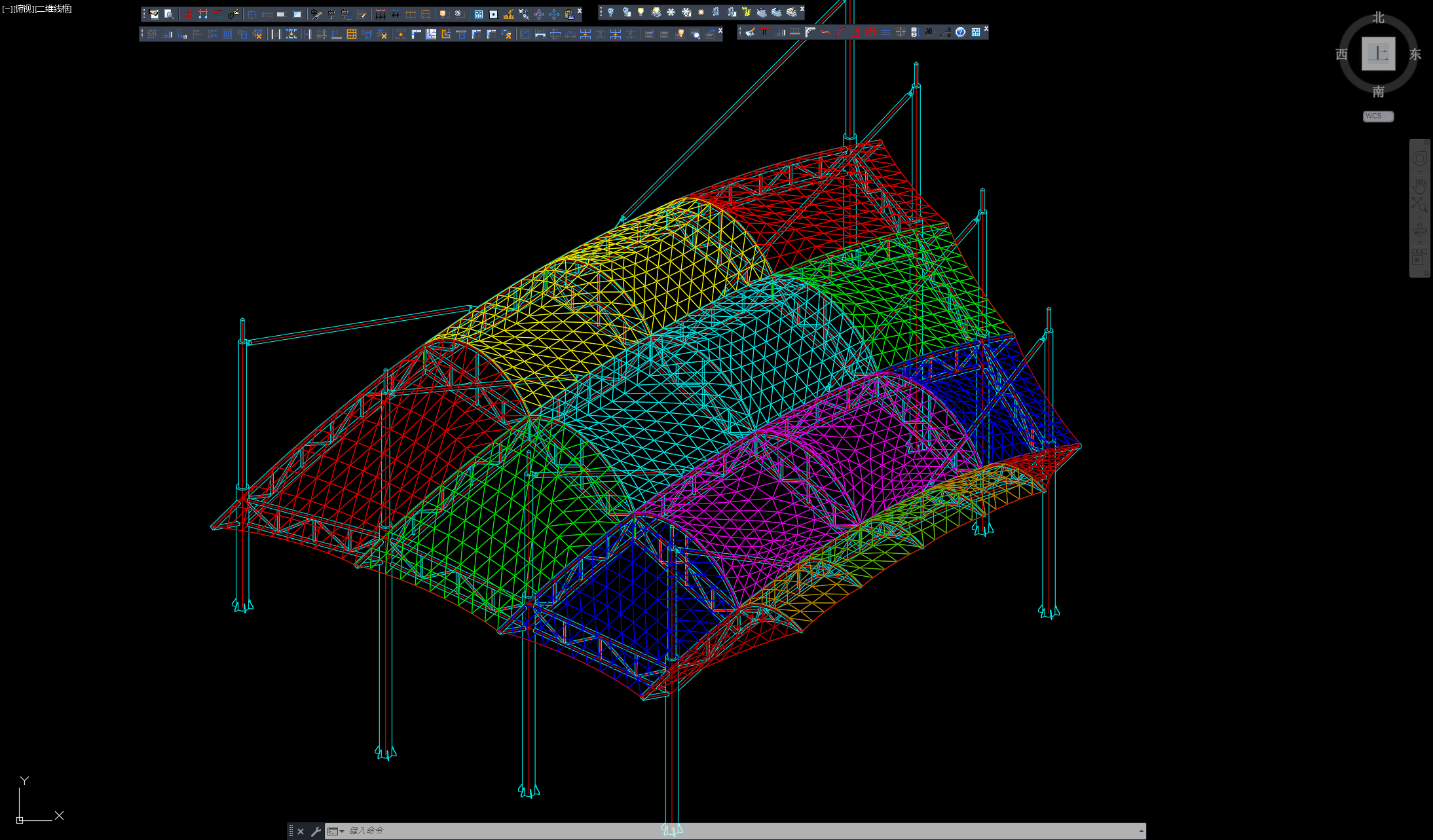Image resolution: width=1433 pixels, height=840 pixels.
Task: Click the snowflake freeze layer icon
Action: click(671, 12)
